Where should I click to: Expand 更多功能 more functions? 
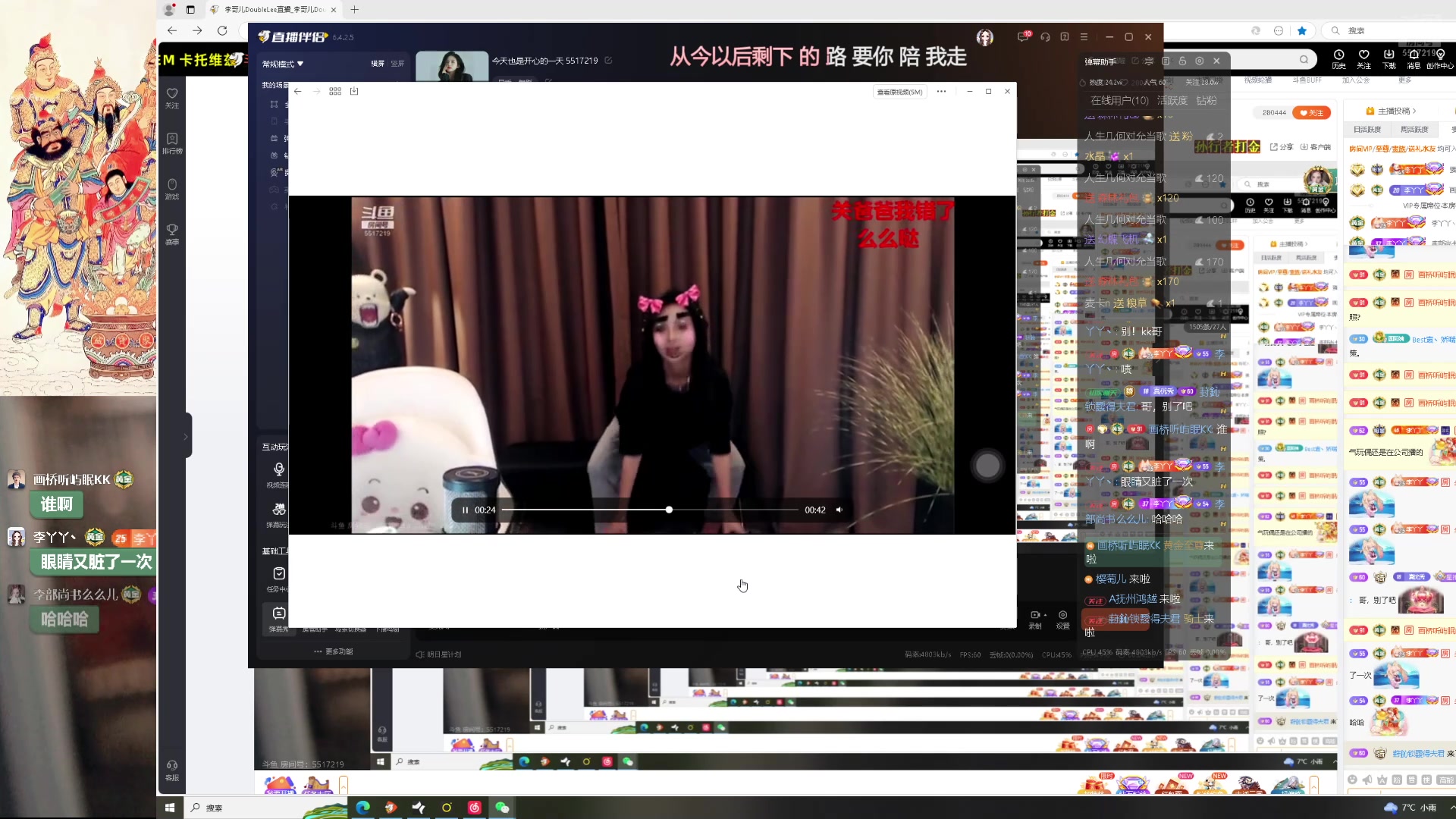coord(334,651)
